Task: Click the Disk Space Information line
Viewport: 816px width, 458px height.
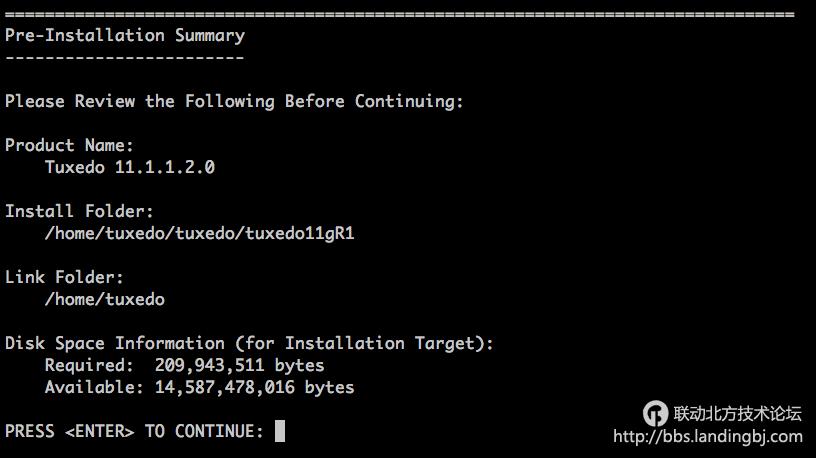Action: [x=249, y=343]
